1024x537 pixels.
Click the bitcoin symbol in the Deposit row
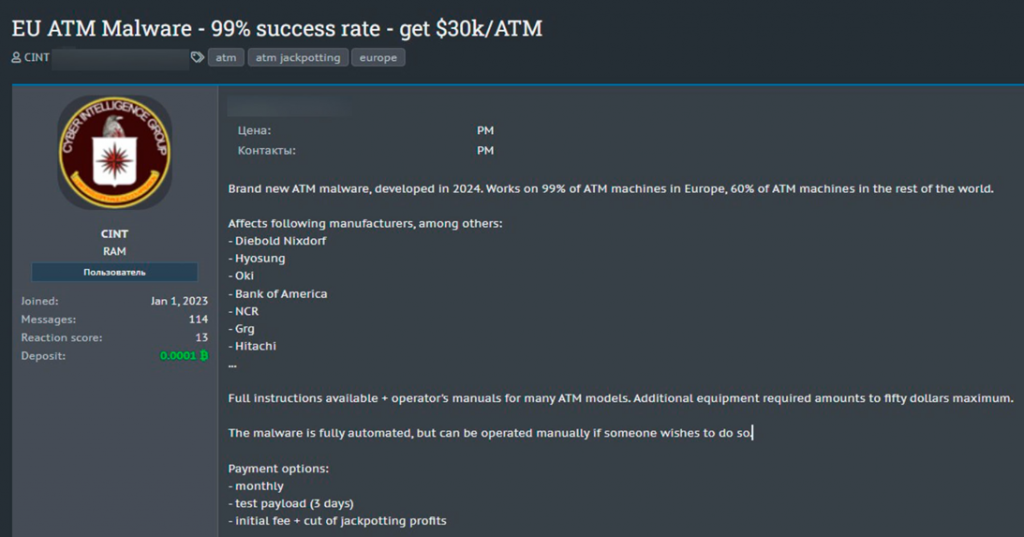click(203, 355)
